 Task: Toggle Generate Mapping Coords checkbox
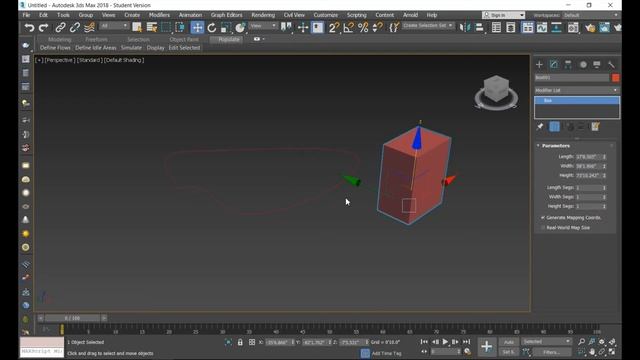pos(543,218)
